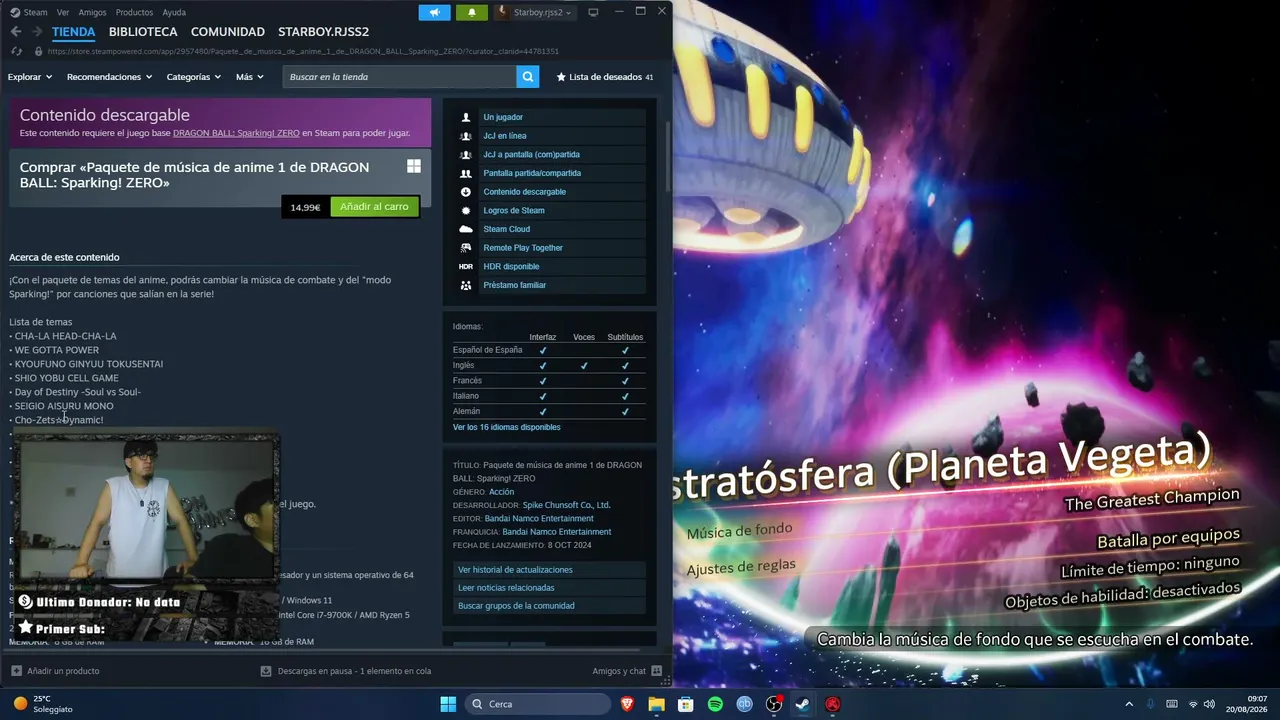Click Leer noticias relacionadas

549,588
